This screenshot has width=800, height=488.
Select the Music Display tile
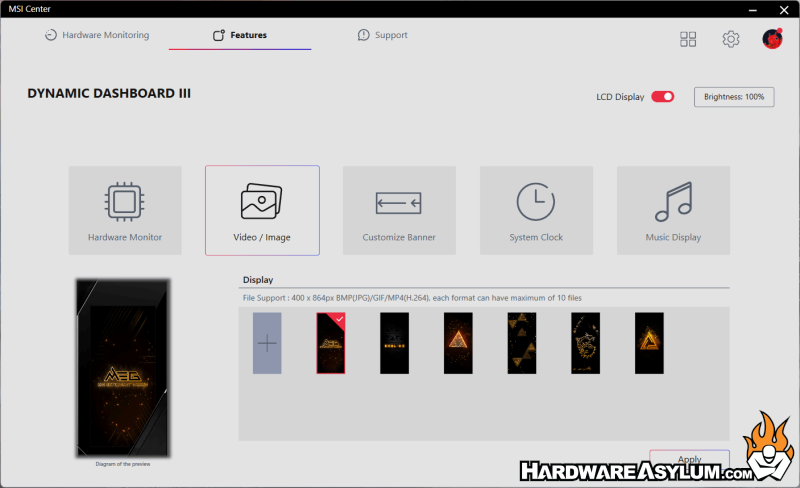tap(673, 210)
